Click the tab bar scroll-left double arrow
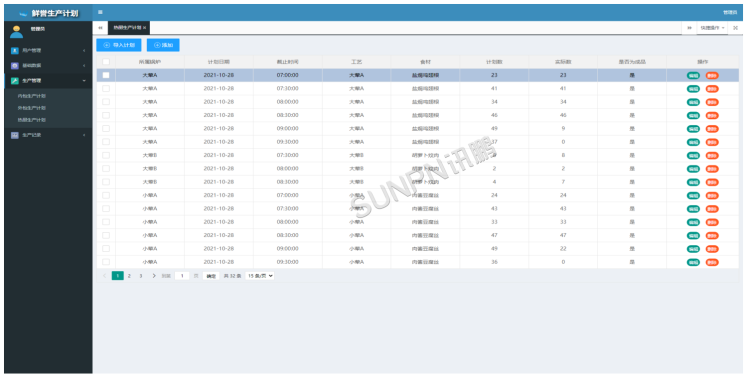The width and height of the screenshot is (750, 381). pos(100,28)
